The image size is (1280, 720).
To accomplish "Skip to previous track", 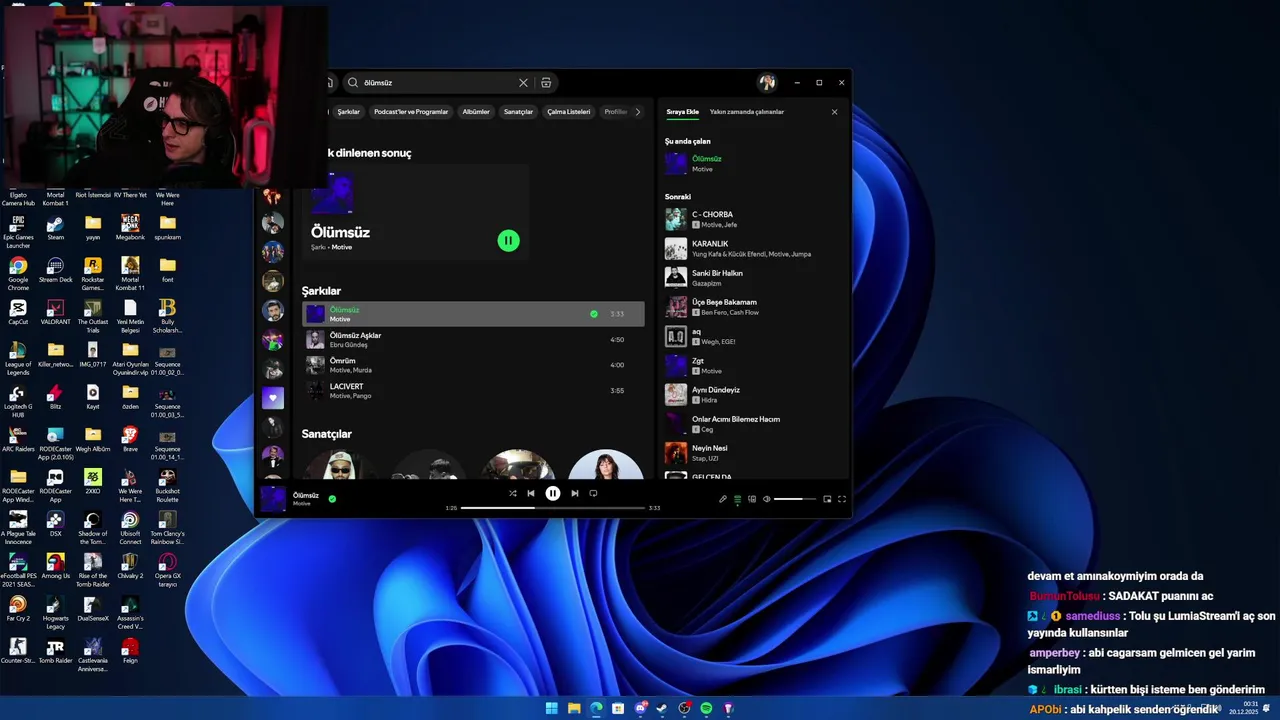I will click(x=531, y=493).
